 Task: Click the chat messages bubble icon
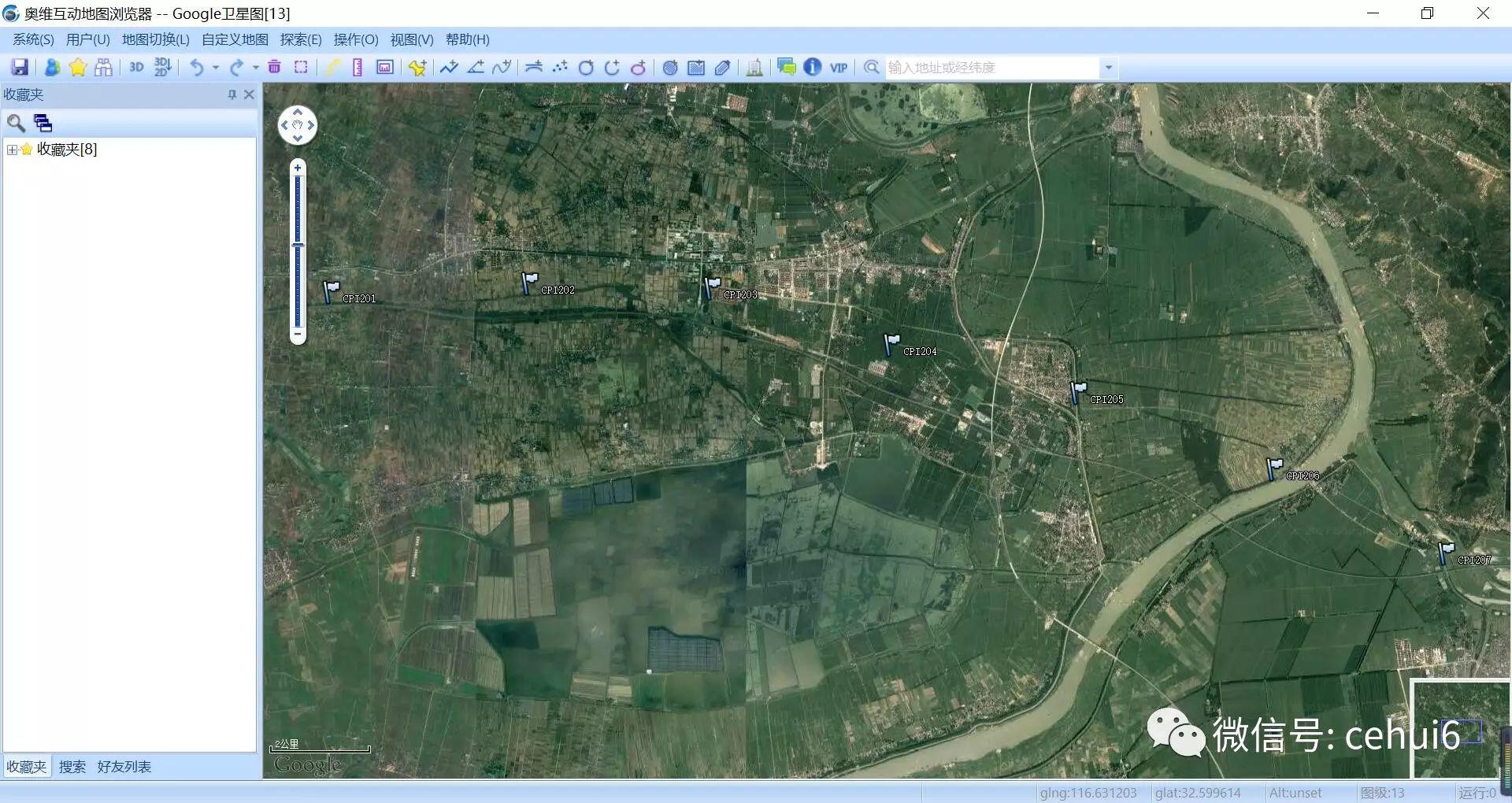click(x=786, y=68)
